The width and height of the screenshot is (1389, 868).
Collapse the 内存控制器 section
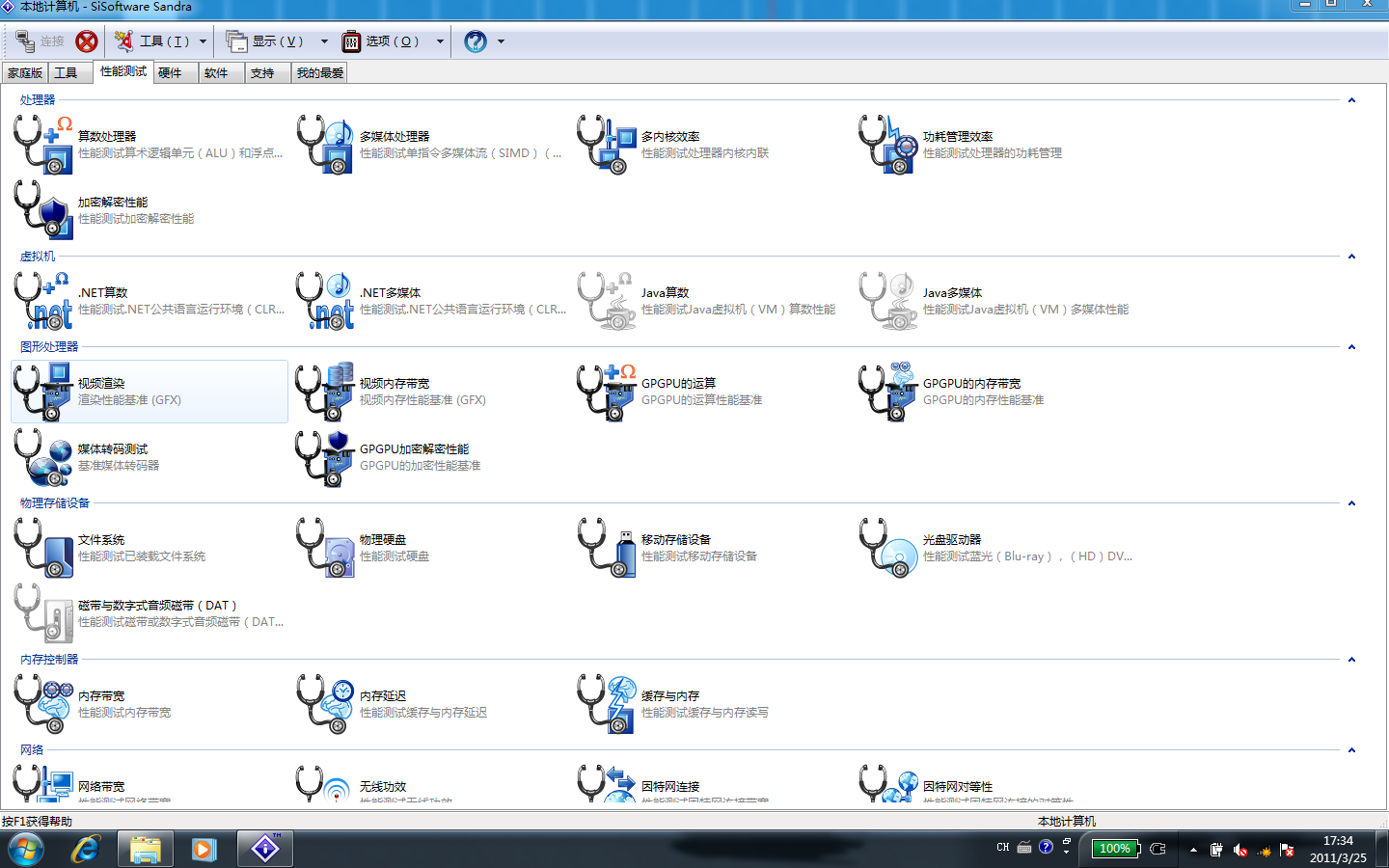pyautogui.click(x=1351, y=660)
